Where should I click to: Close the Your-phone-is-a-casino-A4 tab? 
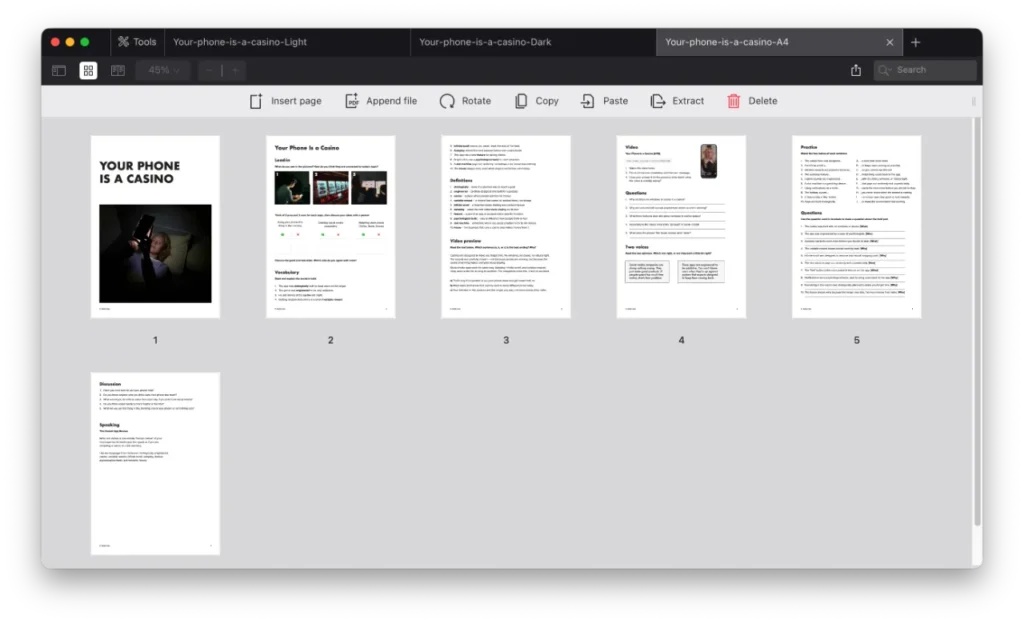(890, 42)
